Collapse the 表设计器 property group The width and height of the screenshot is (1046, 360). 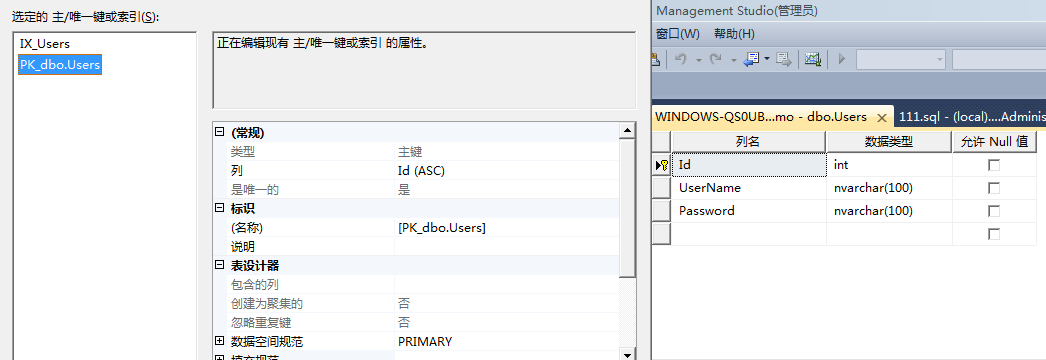coord(219,265)
